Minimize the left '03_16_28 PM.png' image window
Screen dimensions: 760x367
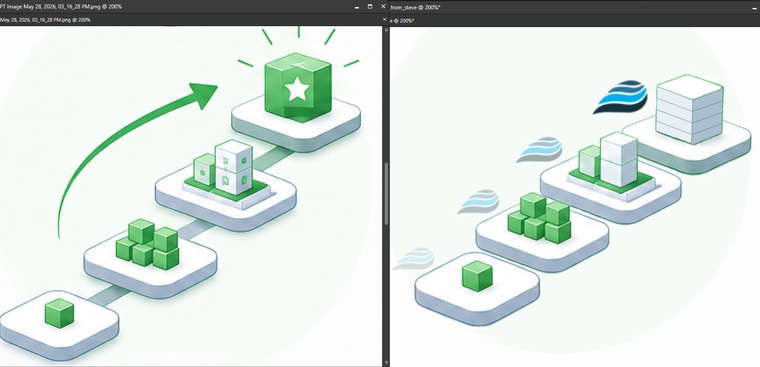click(357, 7)
